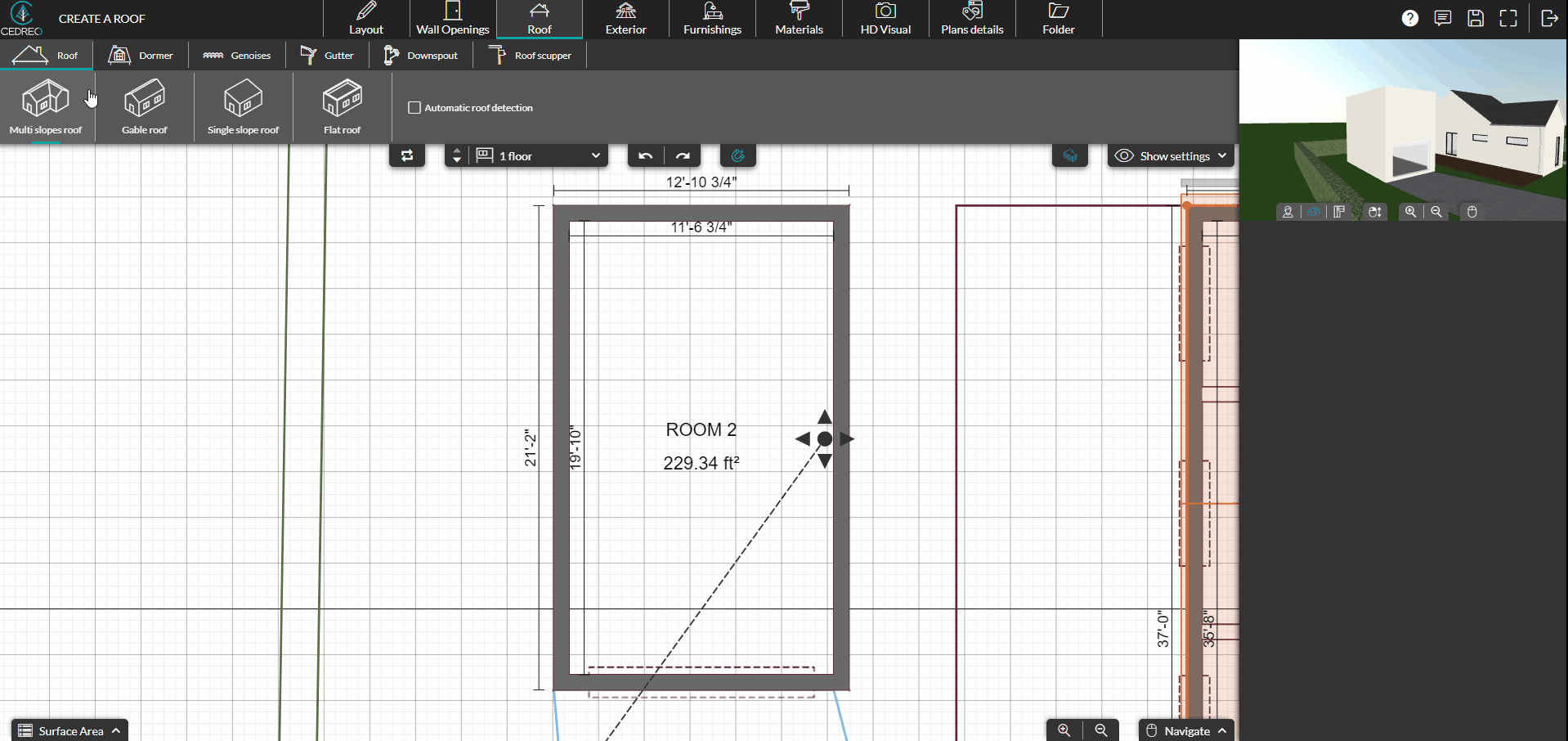Select the Multi slopes roof tool
Image resolution: width=1568 pixels, height=741 pixels.
click(46, 106)
